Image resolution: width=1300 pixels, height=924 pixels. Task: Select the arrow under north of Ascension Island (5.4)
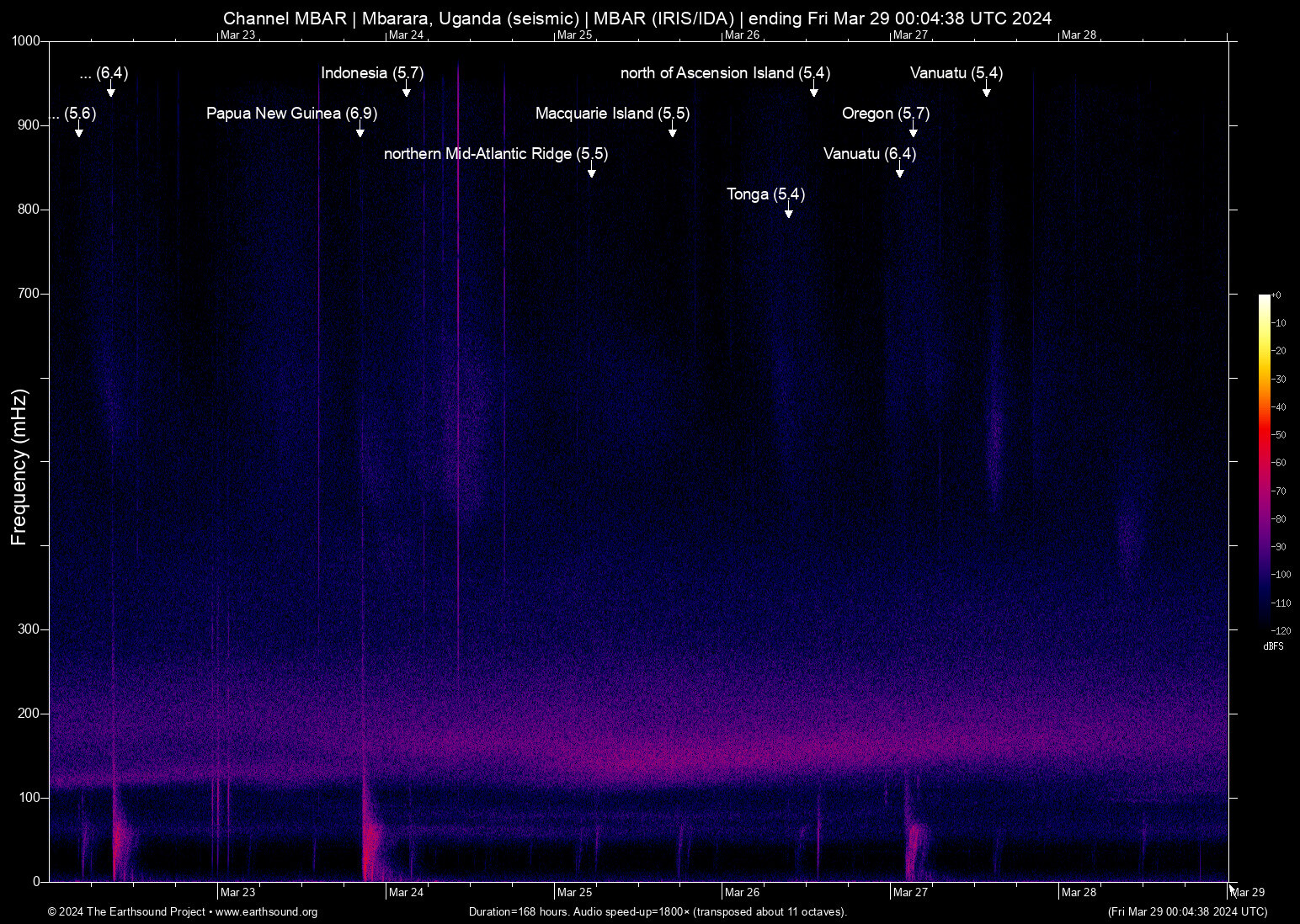point(814,89)
